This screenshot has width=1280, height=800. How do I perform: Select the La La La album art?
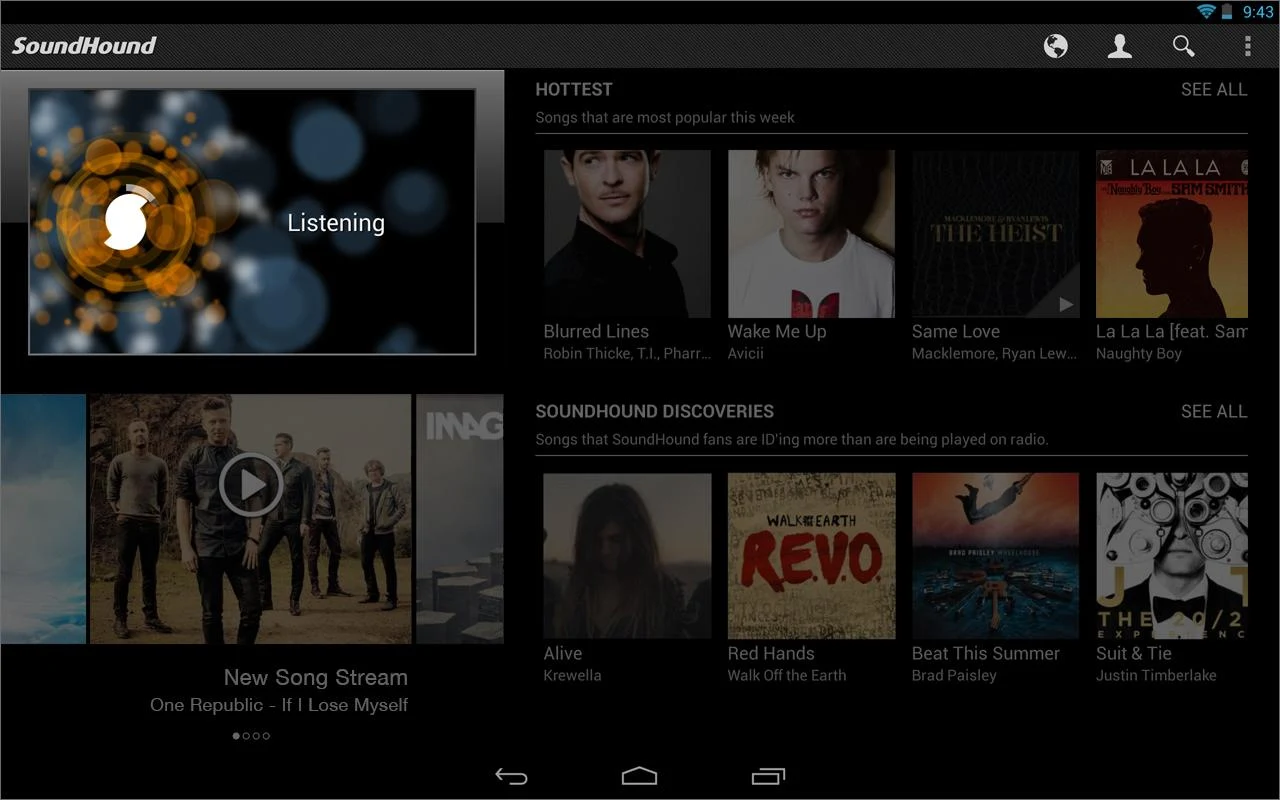(1172, 234)
